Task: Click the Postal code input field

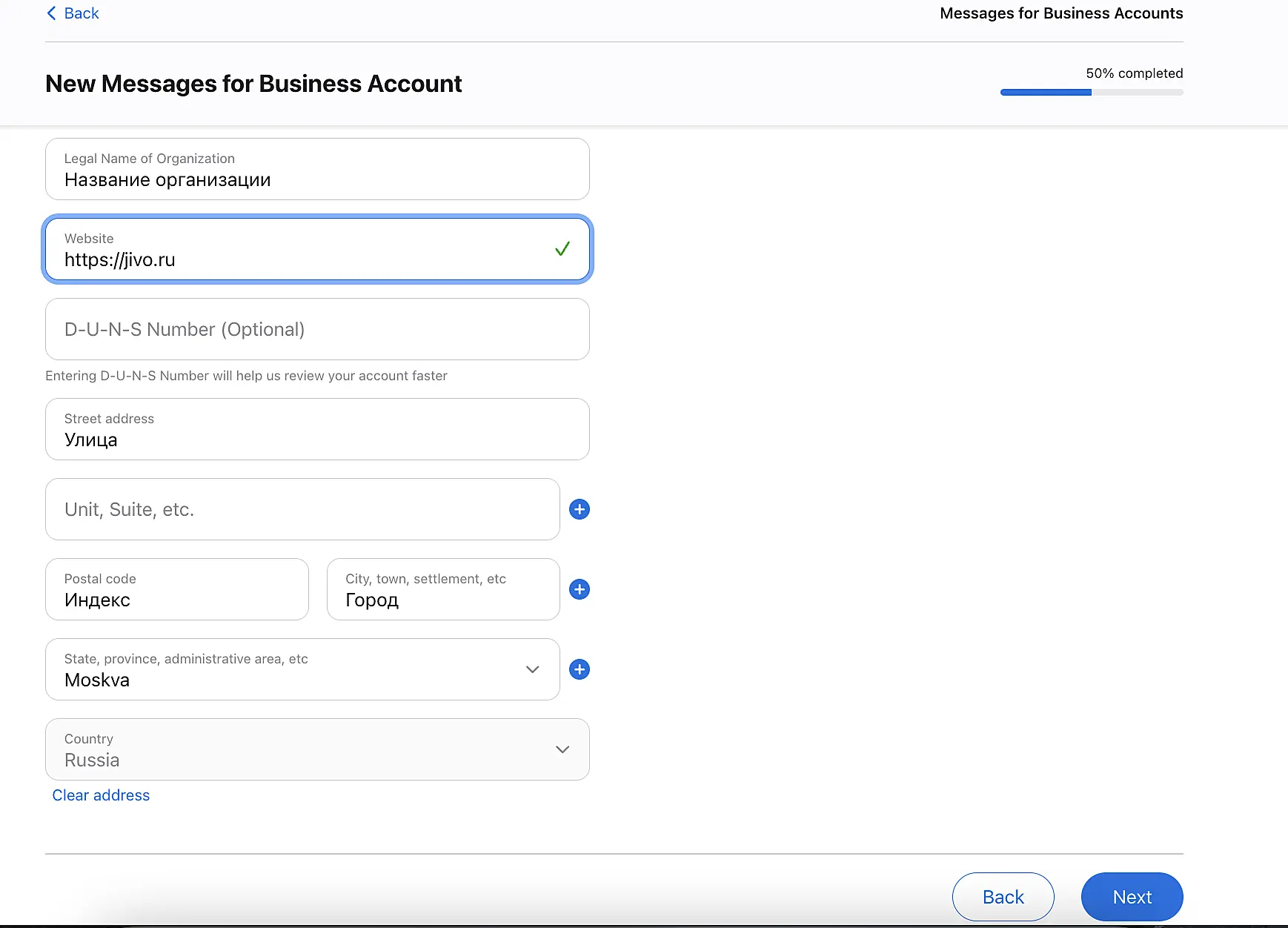Action: pos(176,590)
